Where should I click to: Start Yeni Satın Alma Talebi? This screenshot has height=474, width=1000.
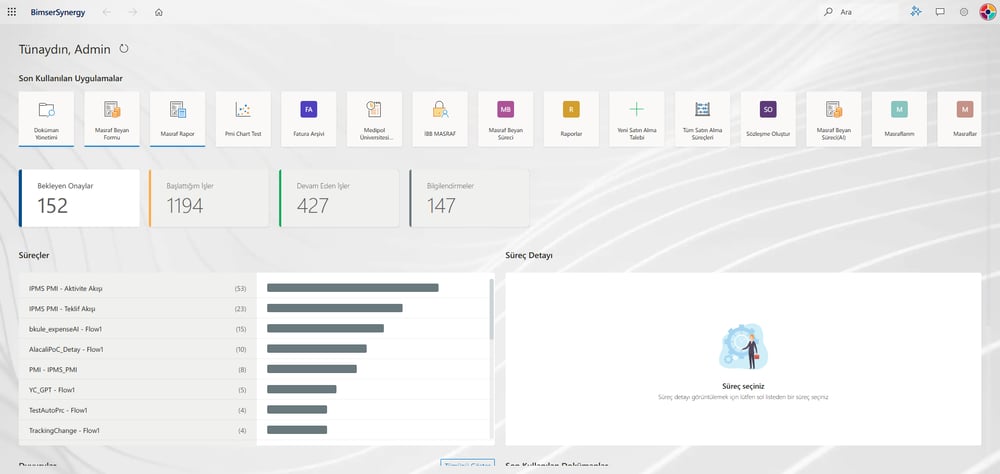pyautogui.click(x=636, y=119)
